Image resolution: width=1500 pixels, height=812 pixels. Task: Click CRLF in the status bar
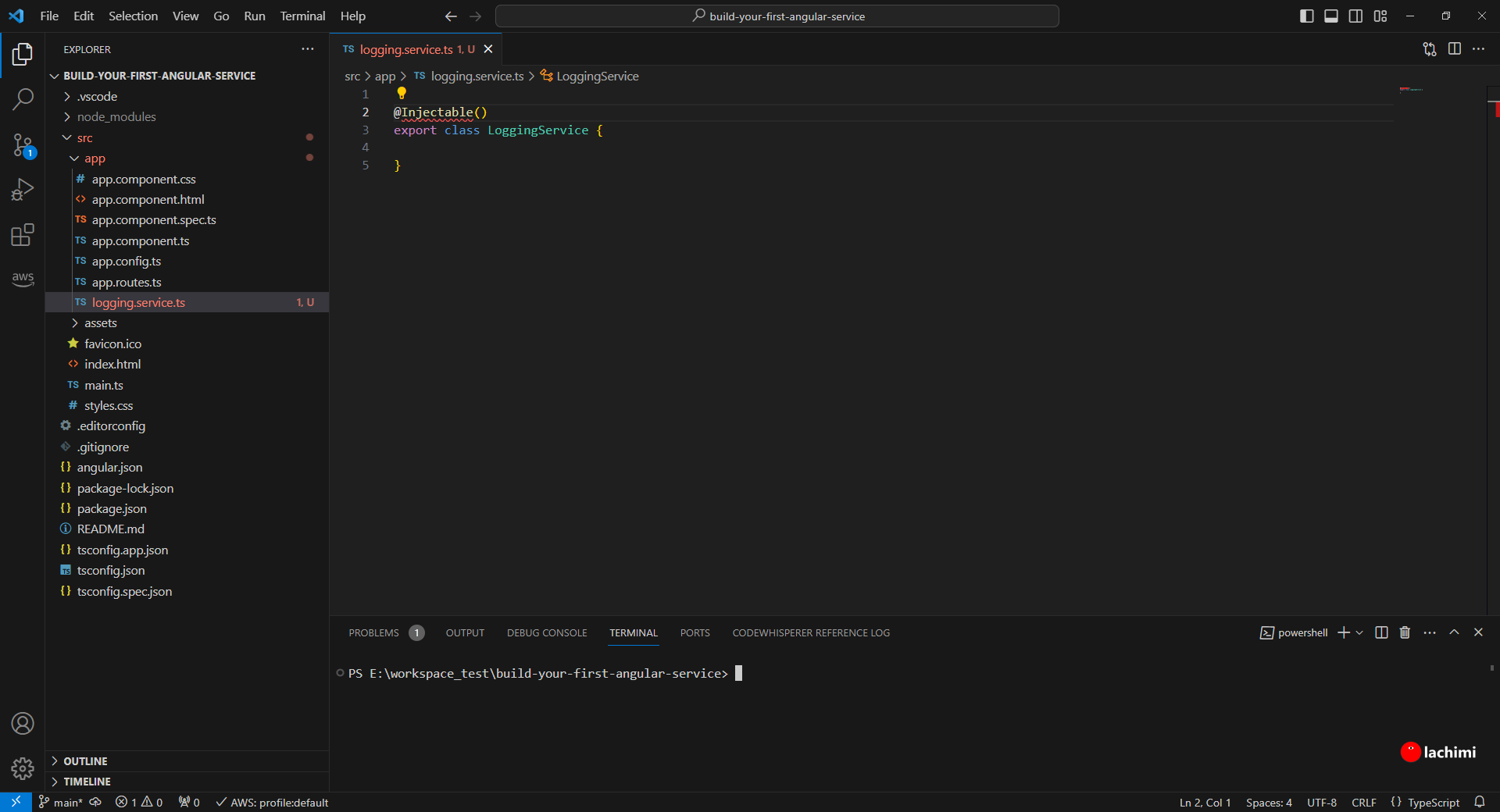(x=1363, y=802)
